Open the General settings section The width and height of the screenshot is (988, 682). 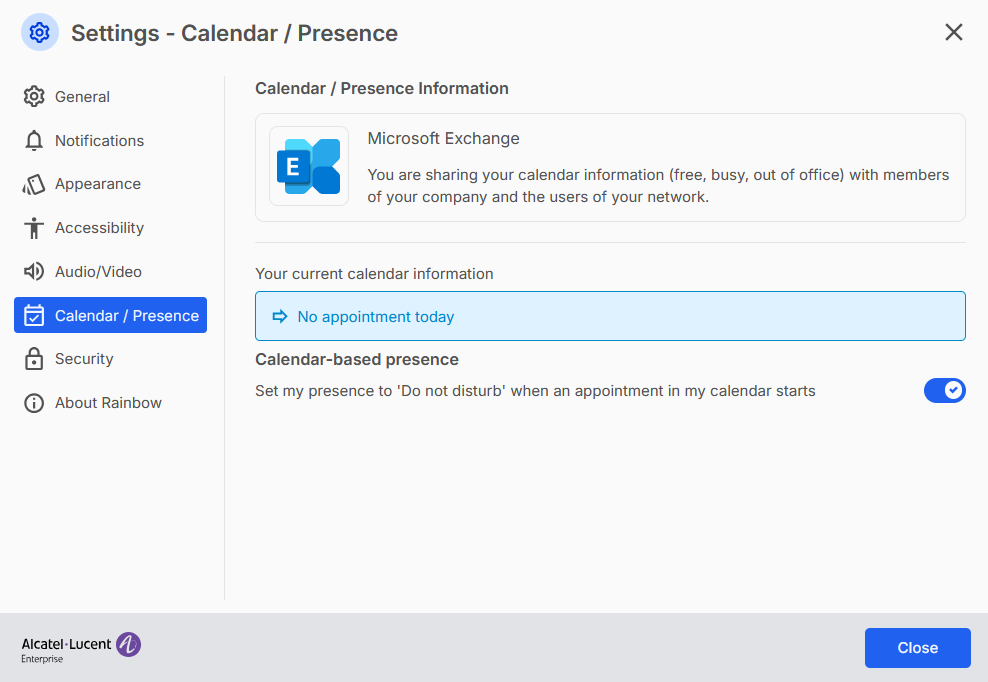click(x=82, y=97)
